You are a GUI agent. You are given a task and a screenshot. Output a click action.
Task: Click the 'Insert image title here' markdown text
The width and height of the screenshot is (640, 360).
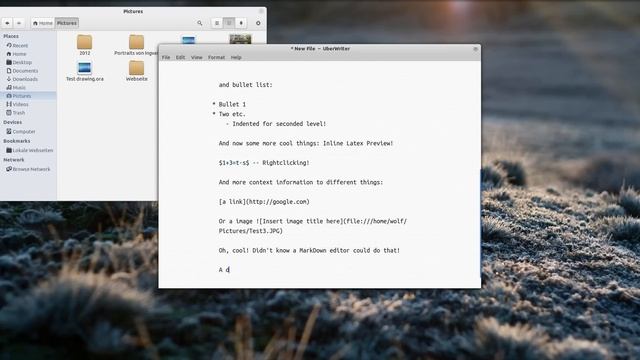301,221
